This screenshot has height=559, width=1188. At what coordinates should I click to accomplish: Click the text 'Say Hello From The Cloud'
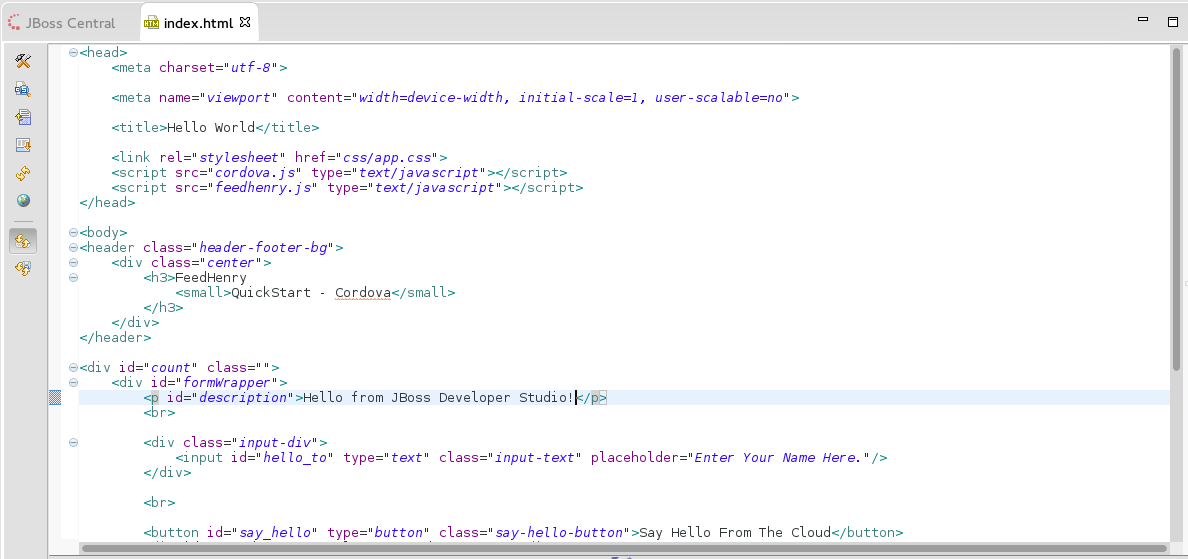coord(736,532)
